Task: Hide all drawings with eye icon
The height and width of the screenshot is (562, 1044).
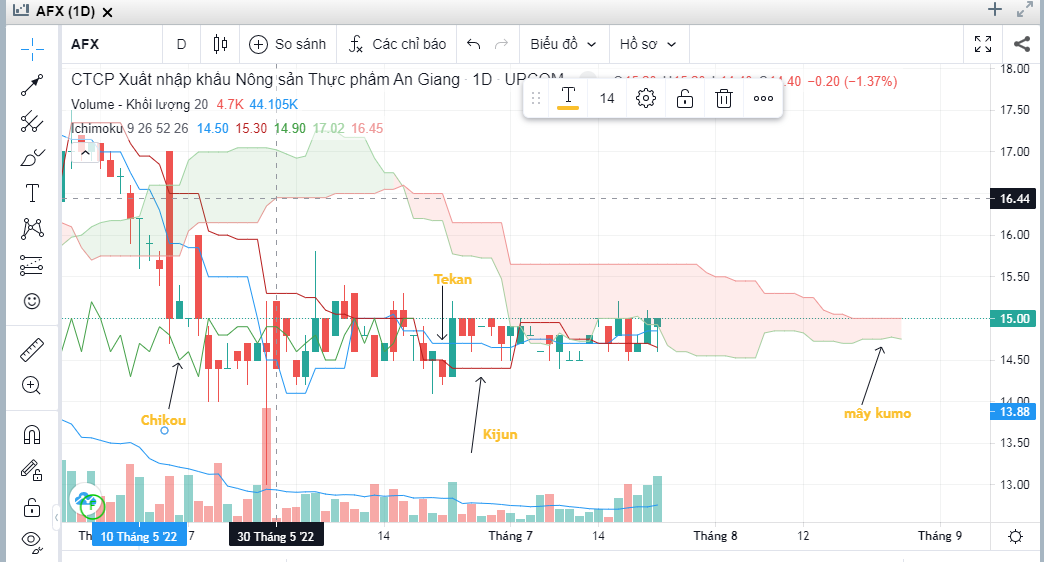Action: coord(32,541)
